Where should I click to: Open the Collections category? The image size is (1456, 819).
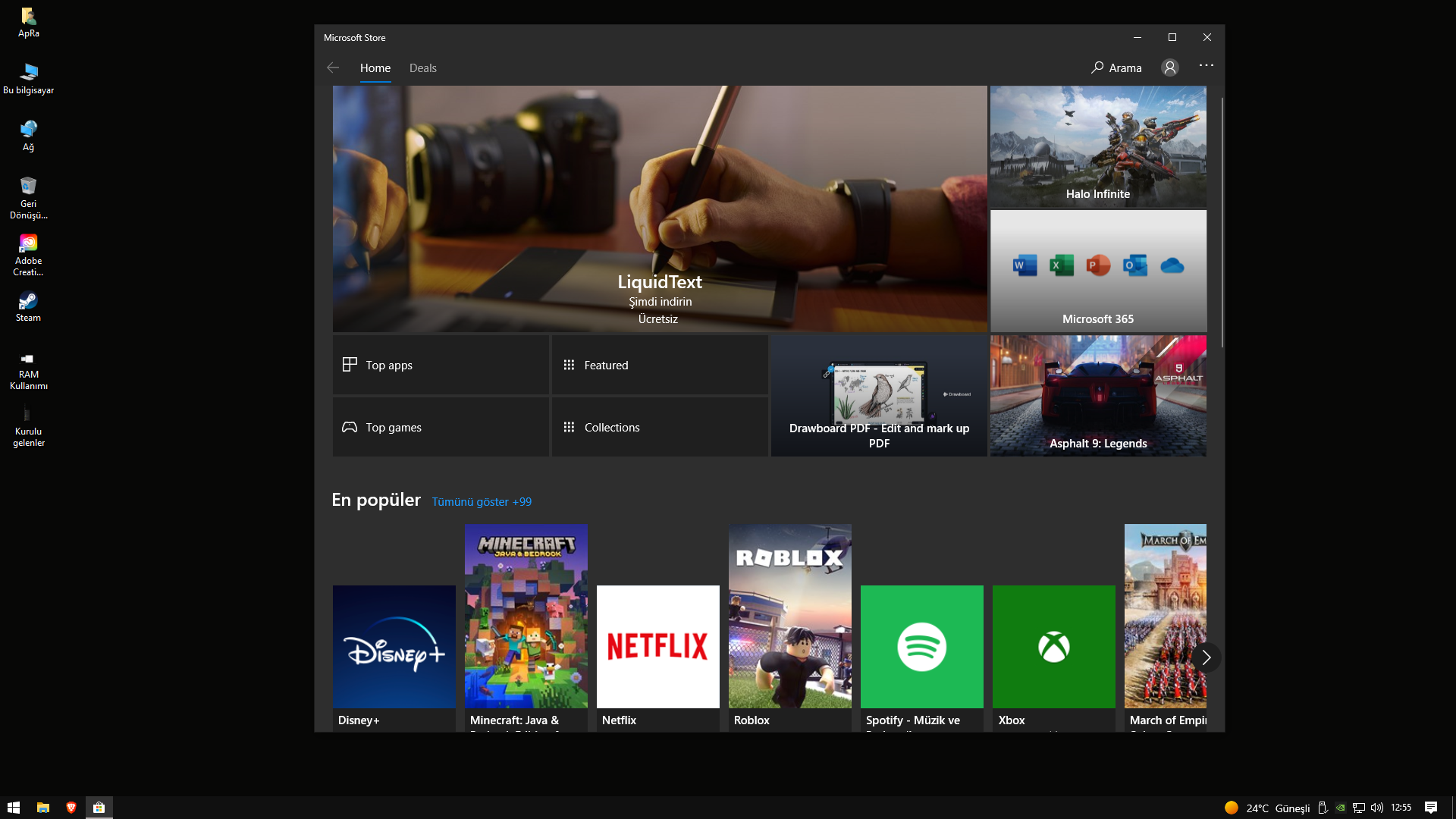pos(660,427)
